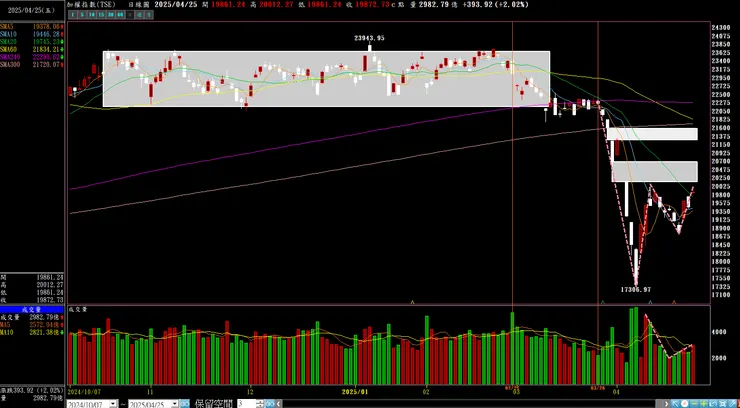
Task: Select the 1-minute period button
Action: [73, 15]
